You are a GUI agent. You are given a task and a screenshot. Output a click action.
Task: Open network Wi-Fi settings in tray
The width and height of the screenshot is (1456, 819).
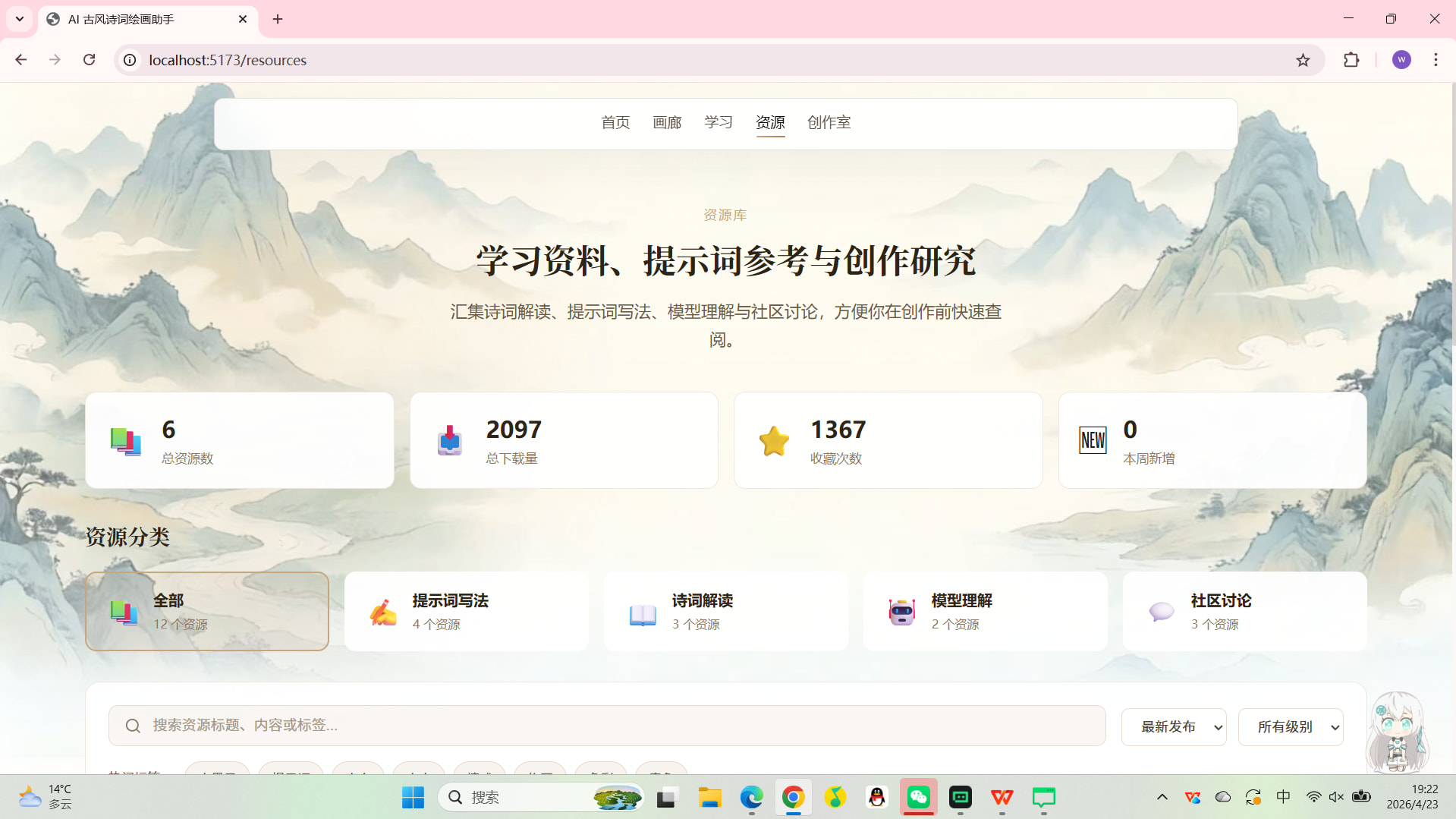[x=1313, y=797]
